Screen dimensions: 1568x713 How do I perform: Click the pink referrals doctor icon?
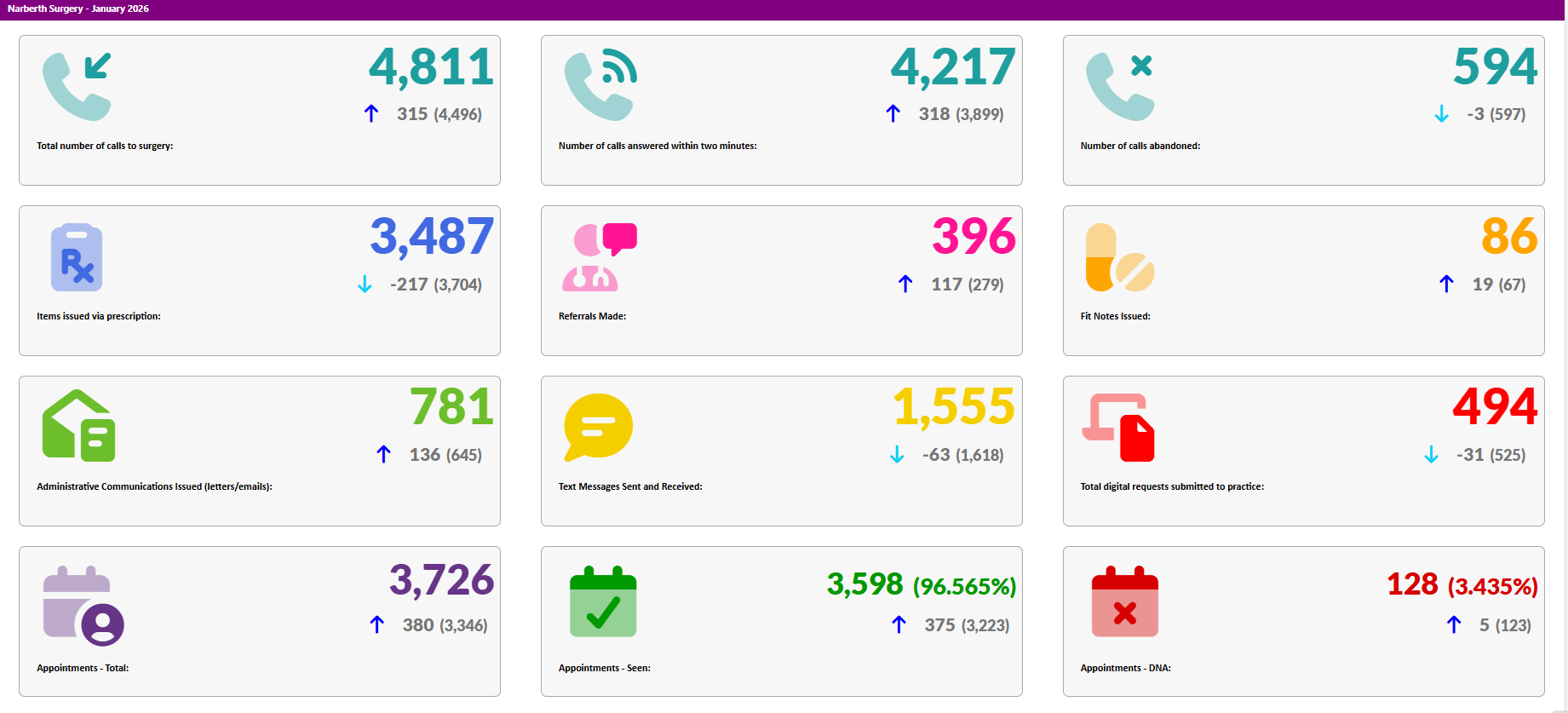click(600, 257)
